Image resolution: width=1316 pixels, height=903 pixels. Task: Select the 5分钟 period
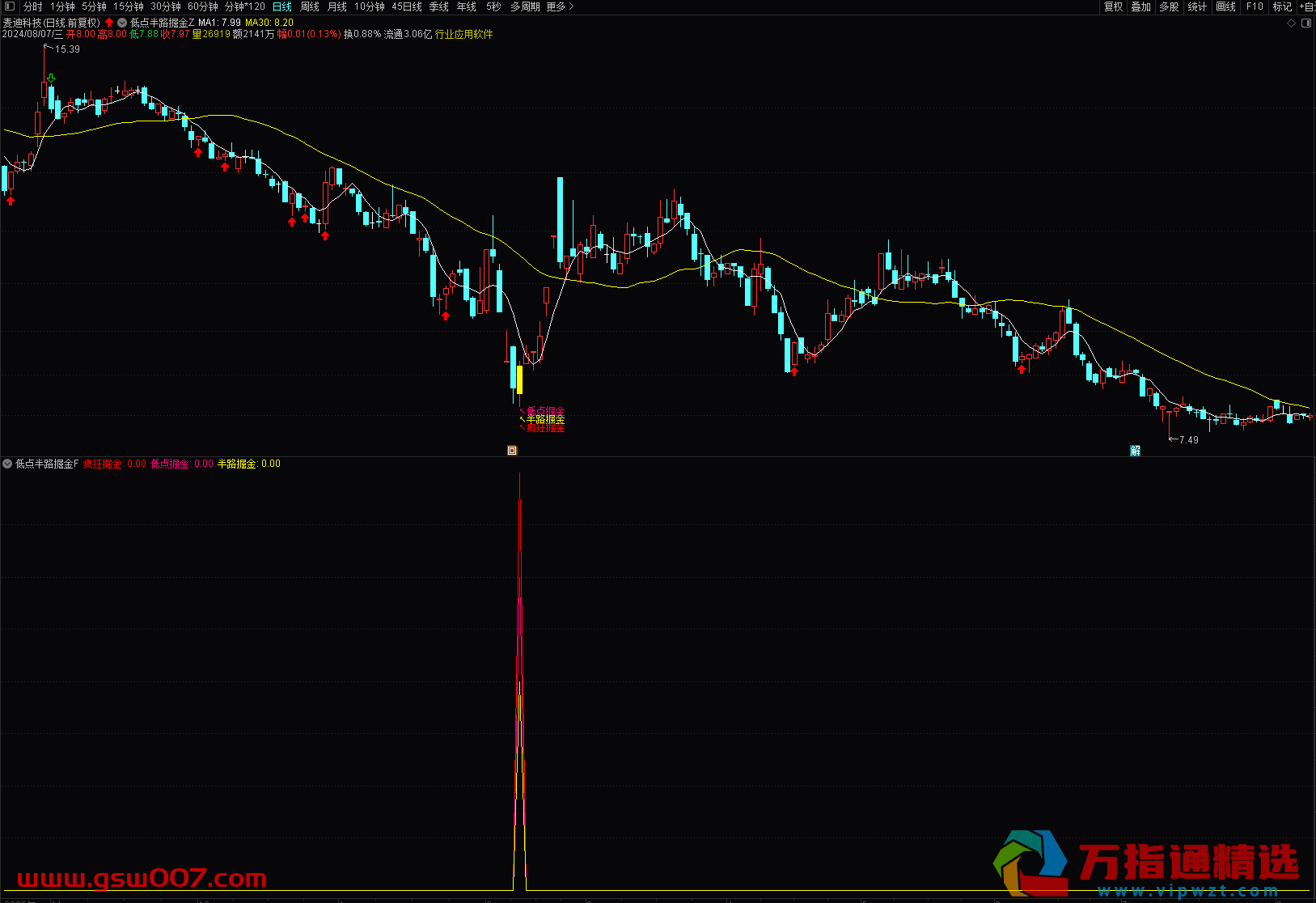point(94,6)
